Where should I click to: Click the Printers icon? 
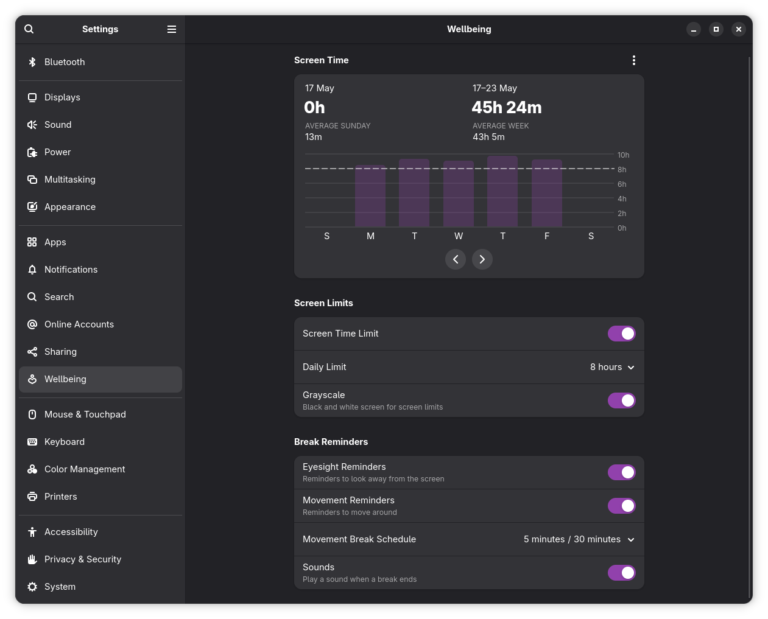tap(32, 497)
